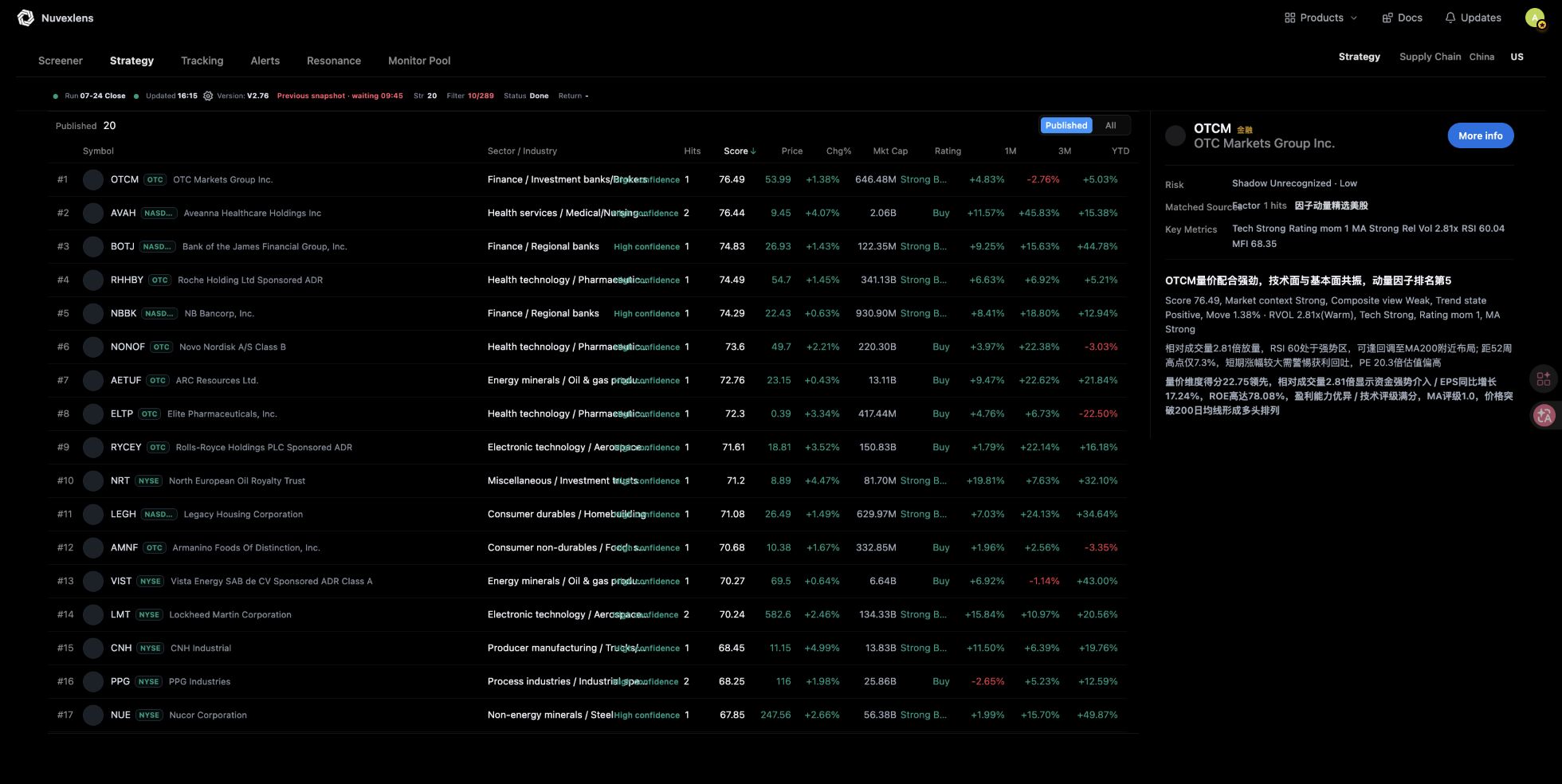Click the stock logo in the AMNF row
Screen dimensions: 1562x784
point(93,547)
